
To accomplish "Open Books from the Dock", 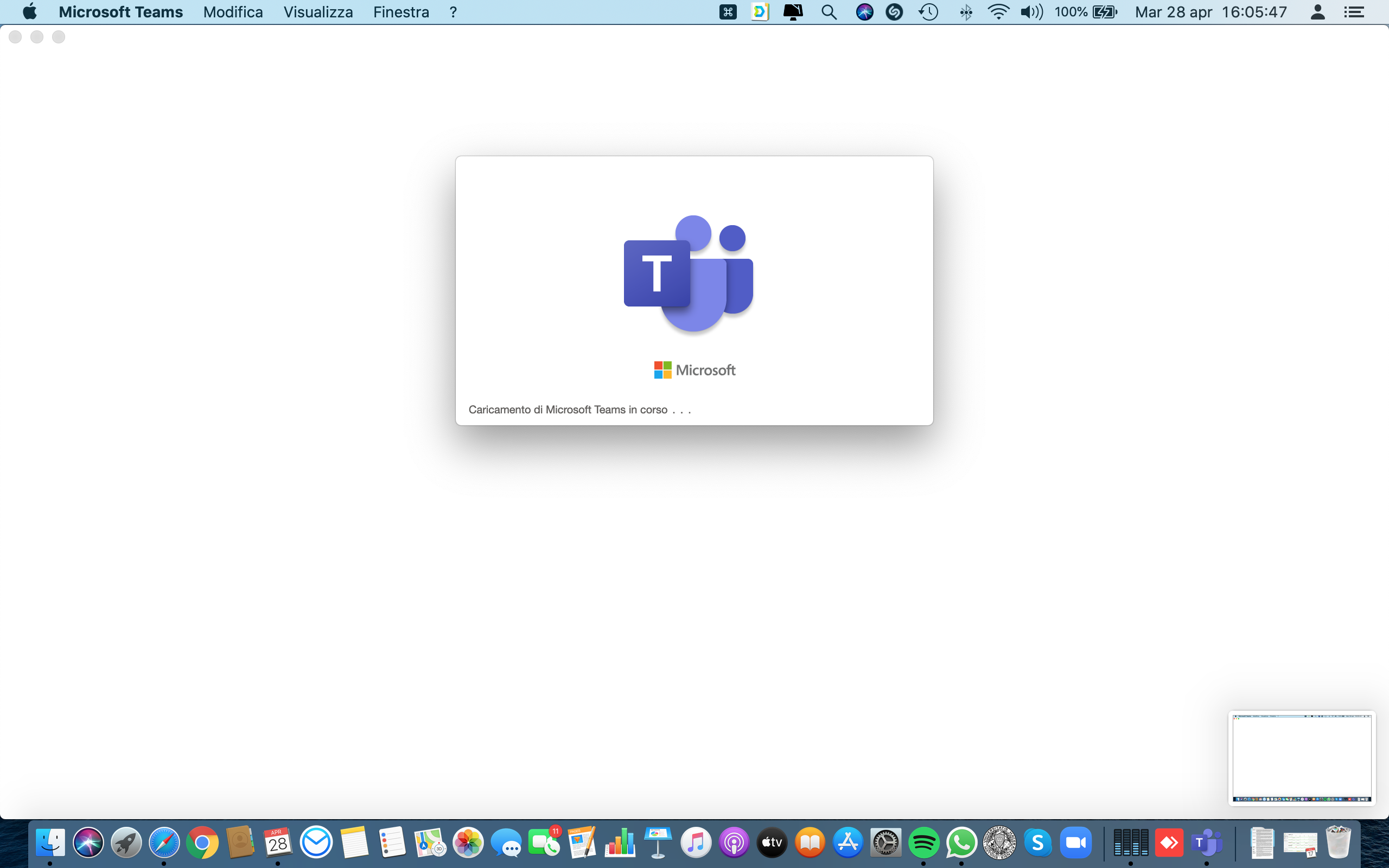I will point(810,842).
